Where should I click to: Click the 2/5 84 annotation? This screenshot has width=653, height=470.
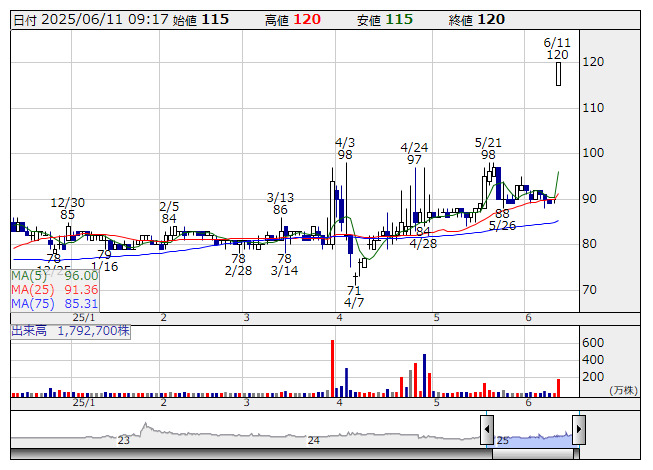coord(169,212)
